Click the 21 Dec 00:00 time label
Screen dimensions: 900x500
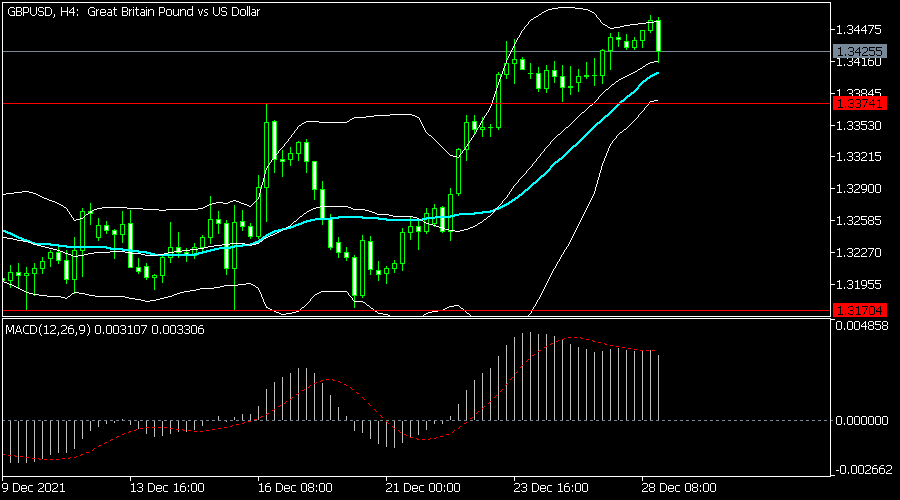423,488
